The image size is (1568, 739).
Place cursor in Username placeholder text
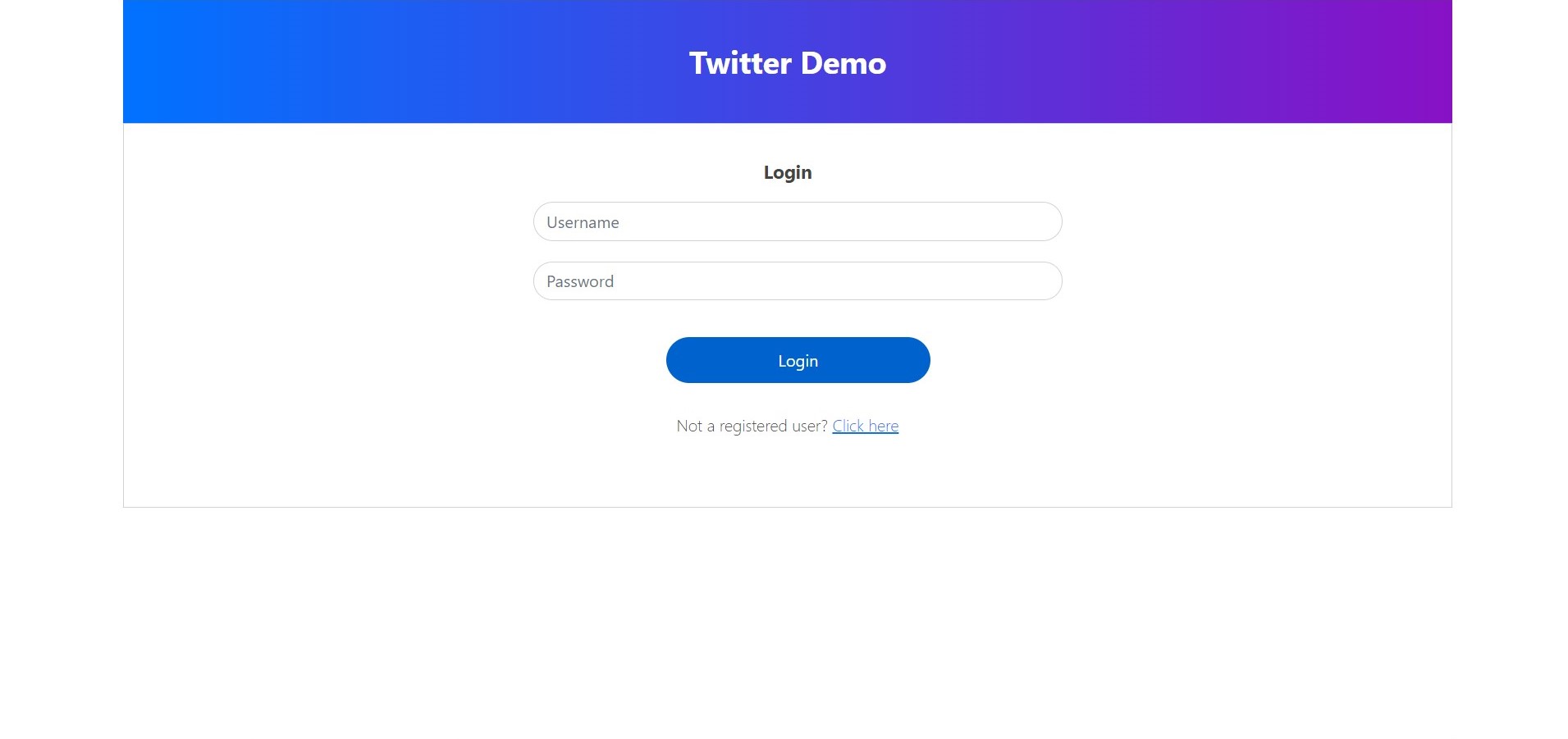coord(583,222)
